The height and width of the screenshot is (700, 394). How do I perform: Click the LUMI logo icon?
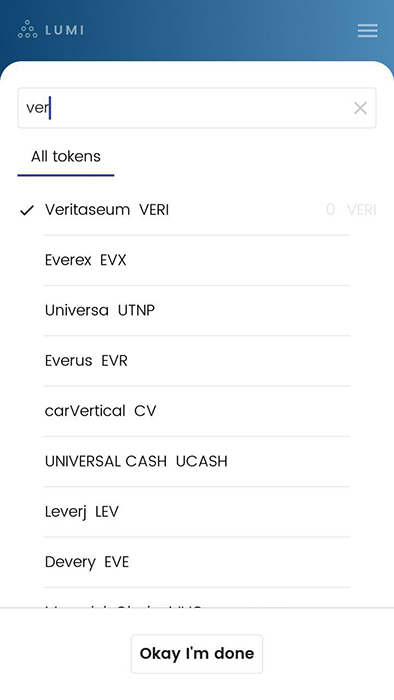coord(28,29)
